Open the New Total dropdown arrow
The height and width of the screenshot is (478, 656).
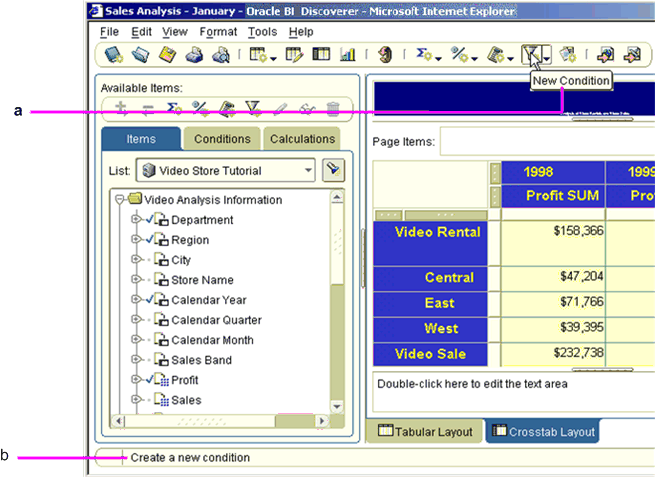(438, 59)
